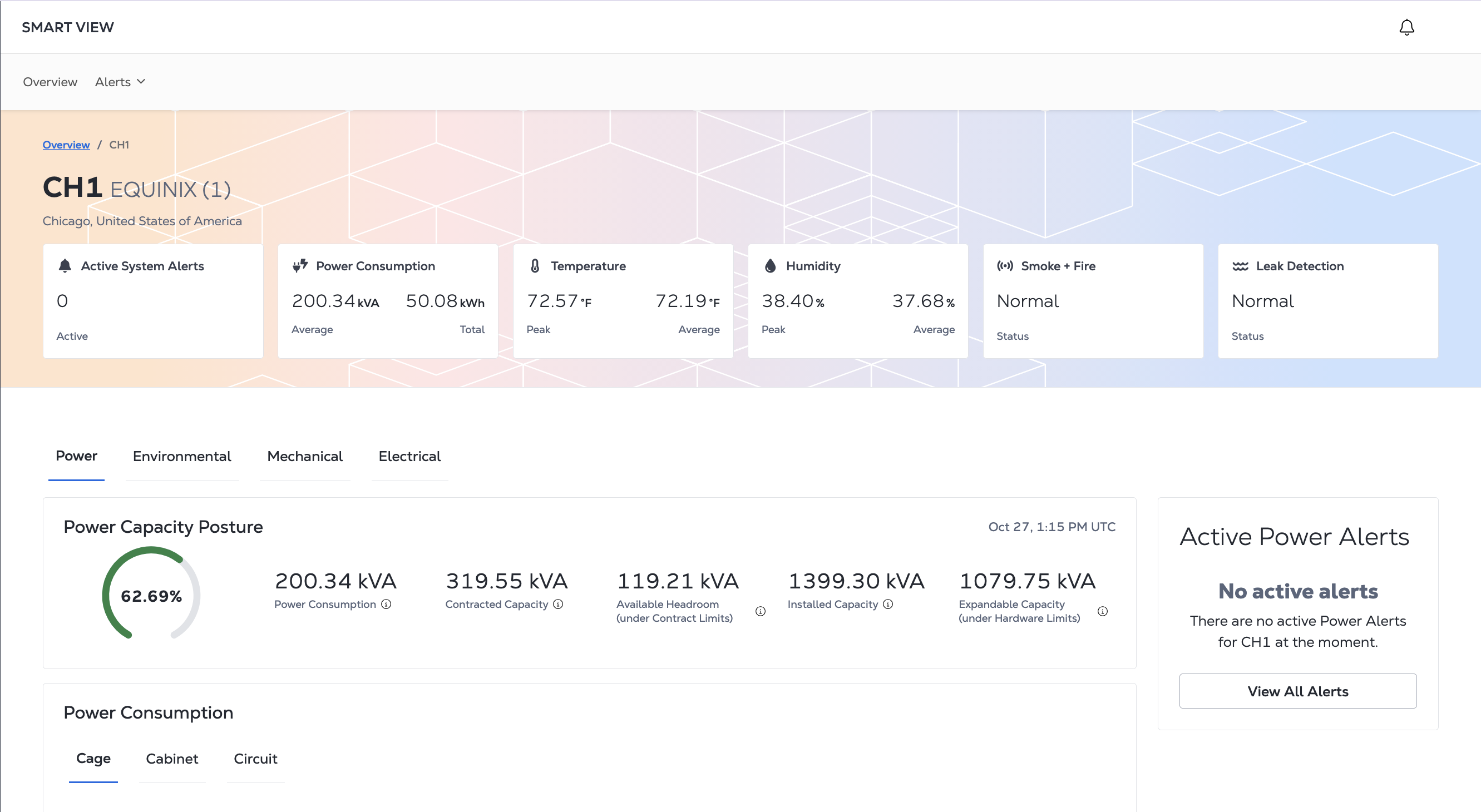Click the 38.40% peak humidity value
The width and height of the screenshot is (1481, 812).
point(793,300)
